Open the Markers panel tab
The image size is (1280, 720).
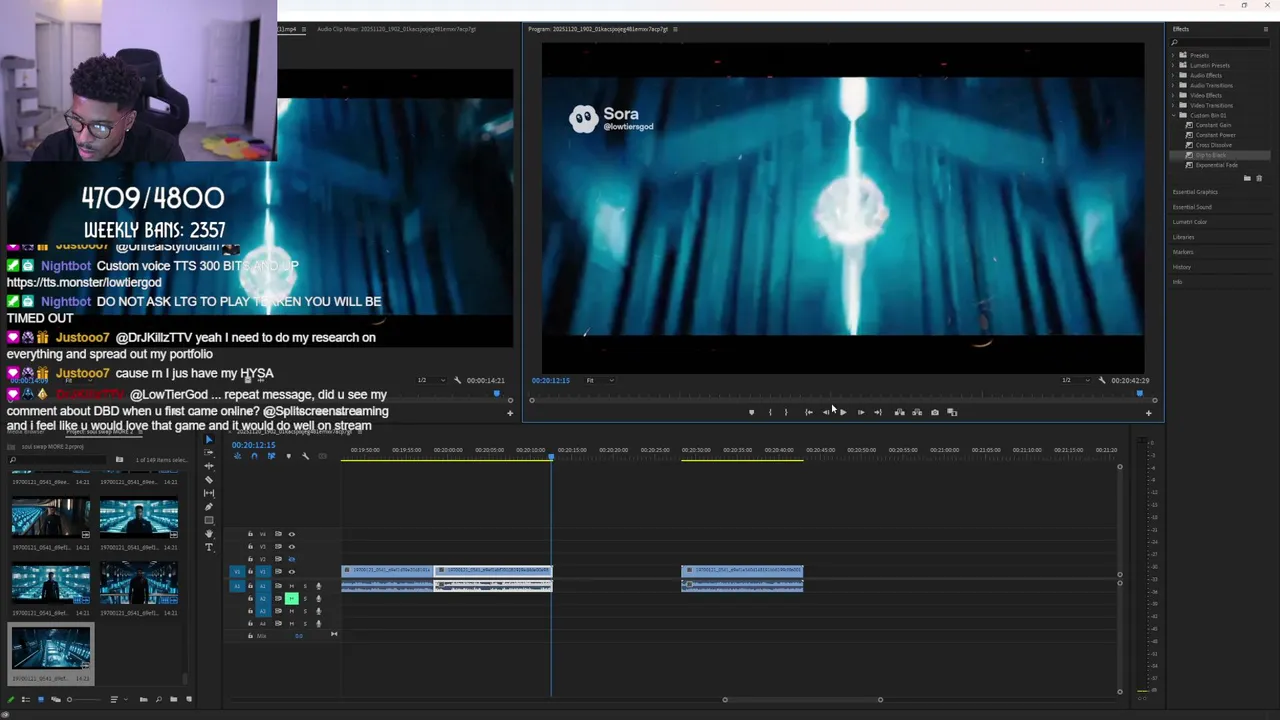click(x=1183, y=252)
